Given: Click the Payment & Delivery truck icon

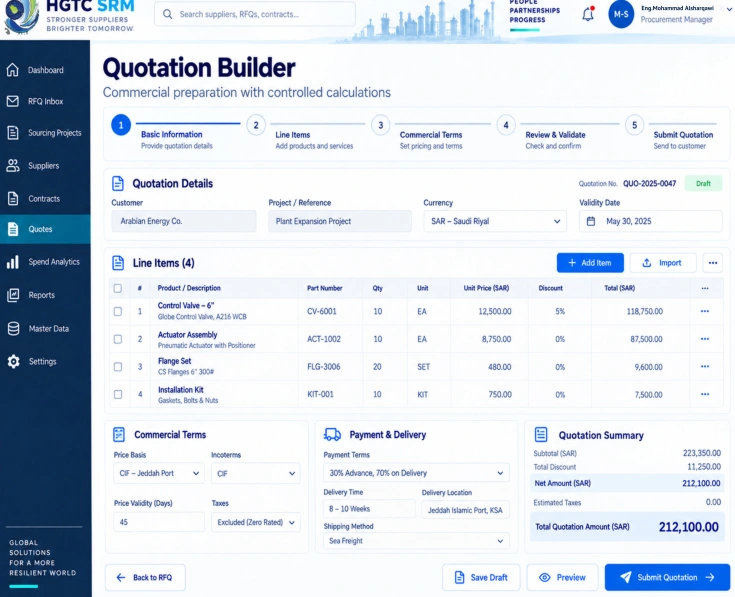Looking at the screenshot, I should point(332,434).
